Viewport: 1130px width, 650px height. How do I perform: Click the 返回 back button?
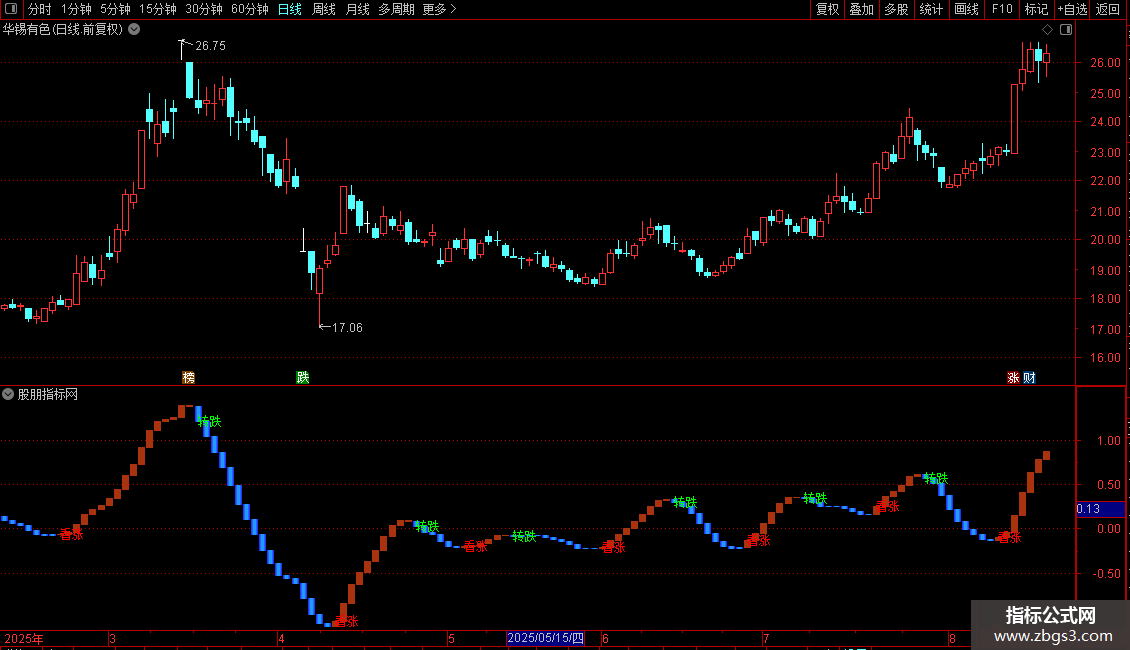pyautogui.click(x=1108, y=9)
